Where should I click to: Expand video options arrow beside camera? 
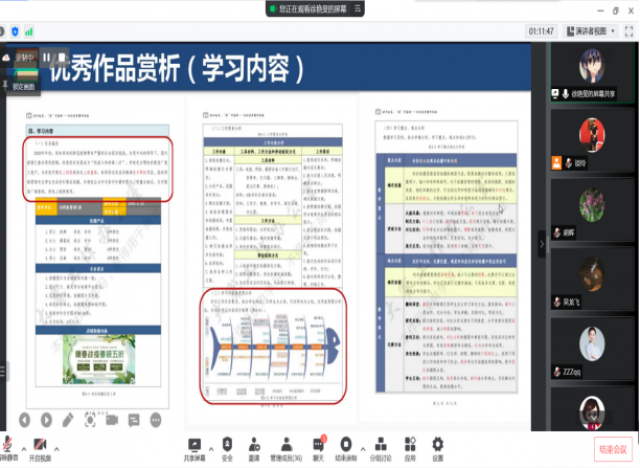click(x=56, y=442)
